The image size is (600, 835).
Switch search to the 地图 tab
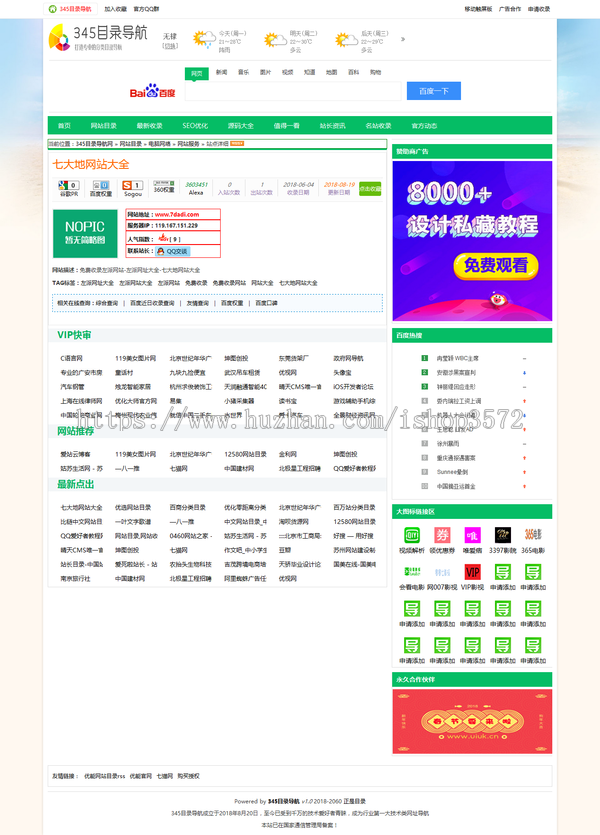331,72
